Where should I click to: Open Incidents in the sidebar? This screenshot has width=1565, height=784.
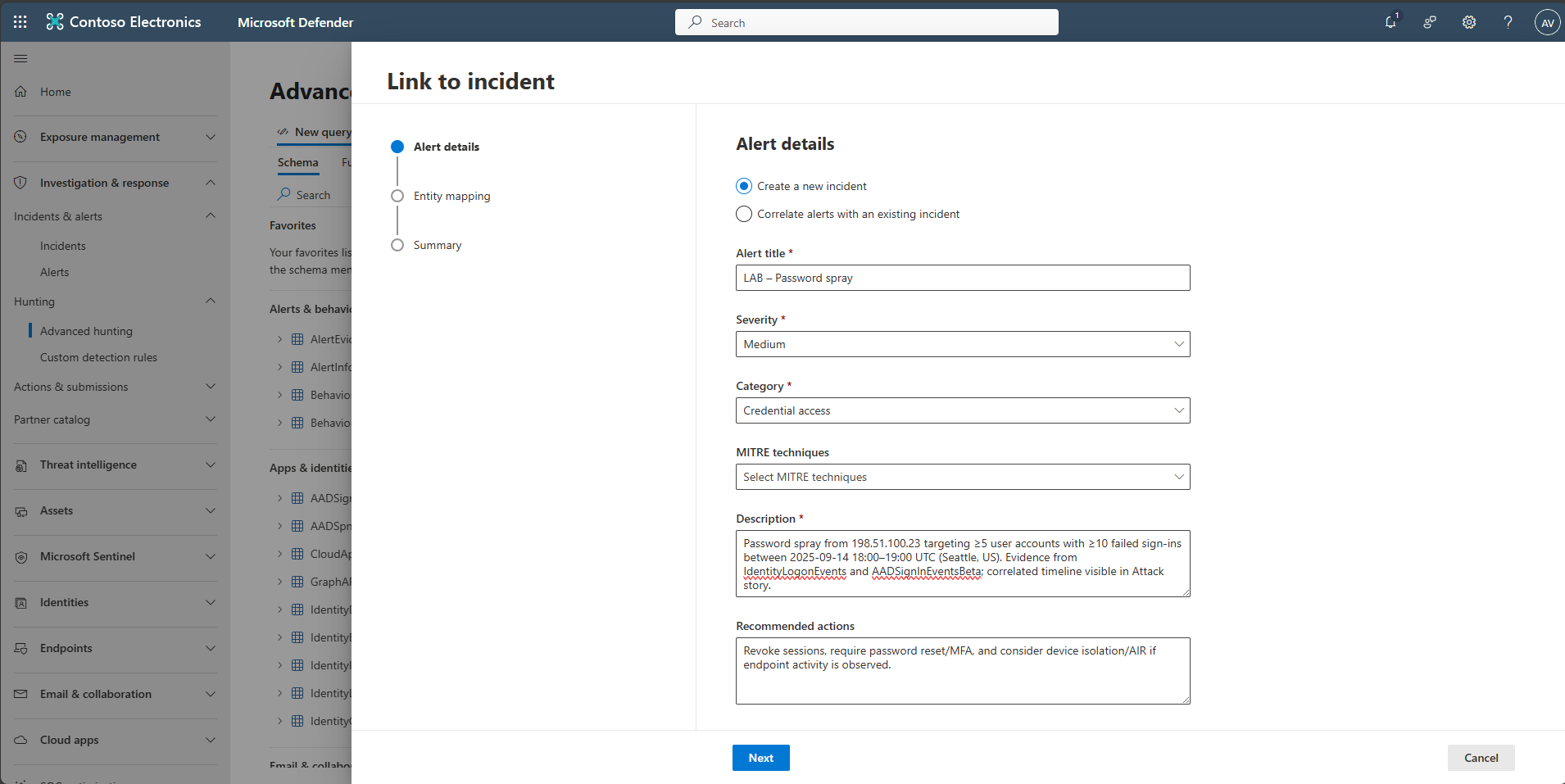tap(62, 246)
